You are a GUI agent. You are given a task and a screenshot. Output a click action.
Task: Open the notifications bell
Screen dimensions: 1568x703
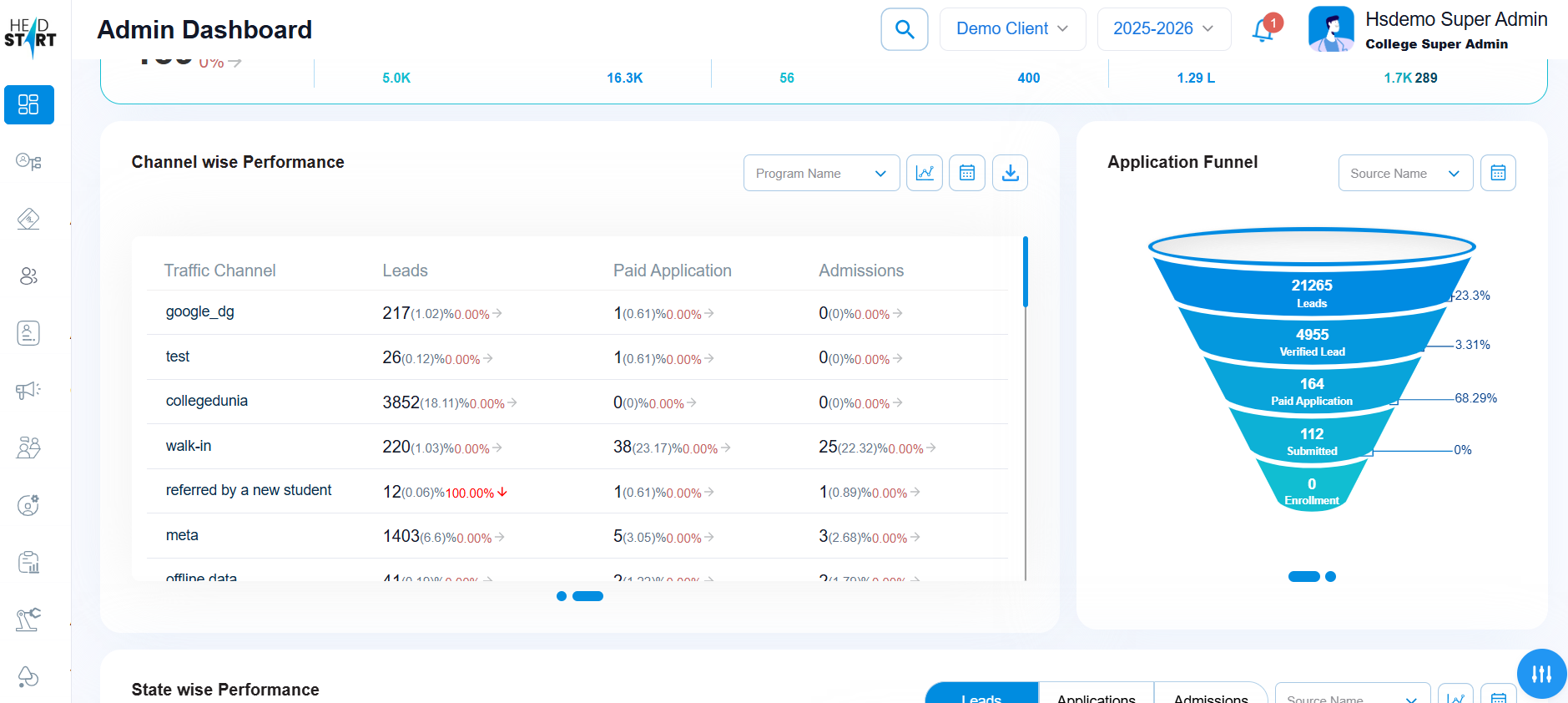(x=1263, y=30)
